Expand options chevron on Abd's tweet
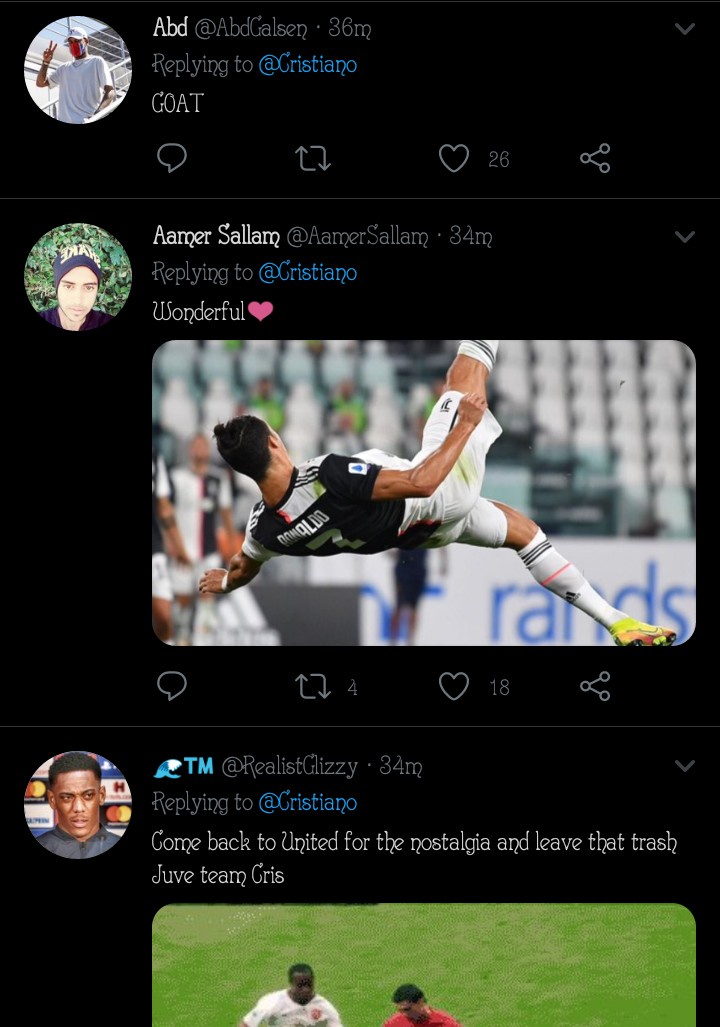Viewport: 720px width, 1027px height. [x=685, y=29]
